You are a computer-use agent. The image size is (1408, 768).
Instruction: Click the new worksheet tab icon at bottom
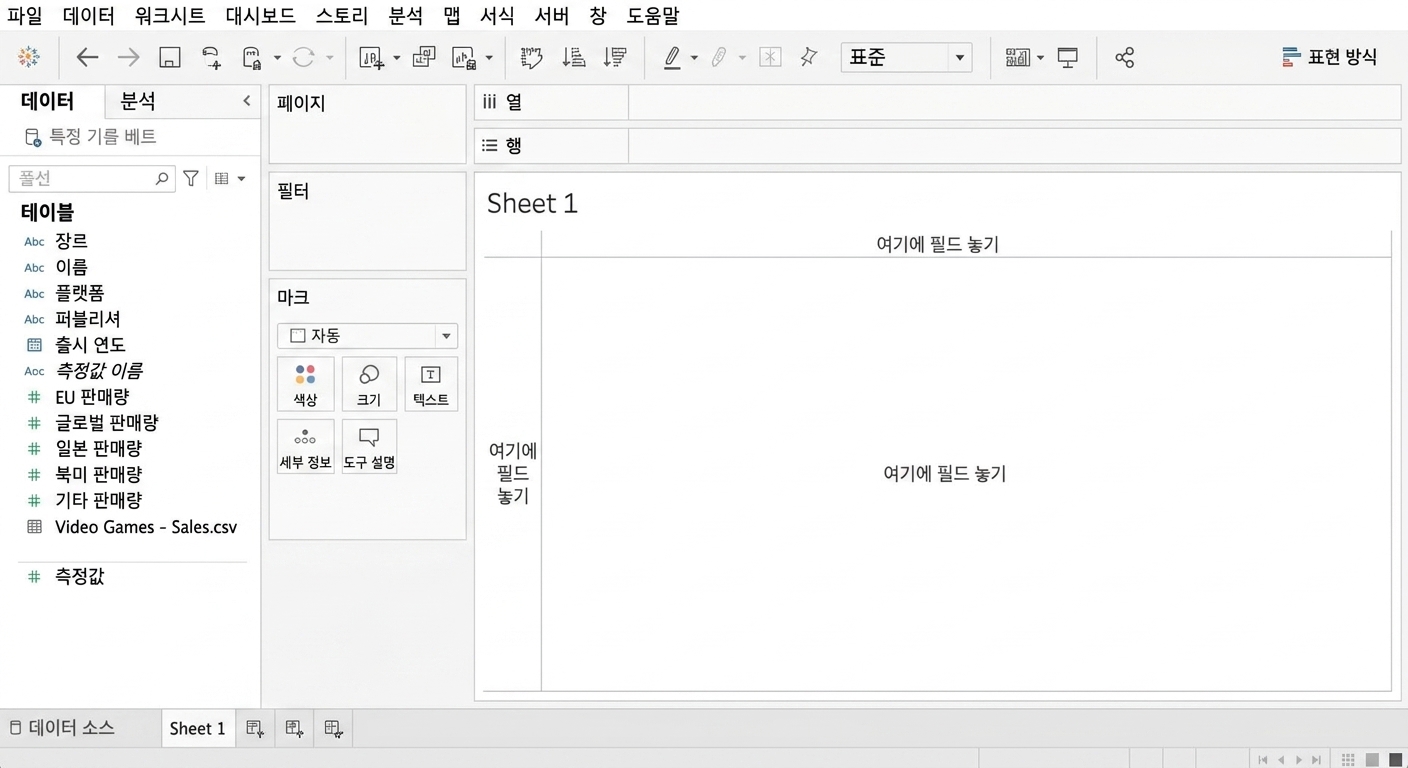pos(255,729)
